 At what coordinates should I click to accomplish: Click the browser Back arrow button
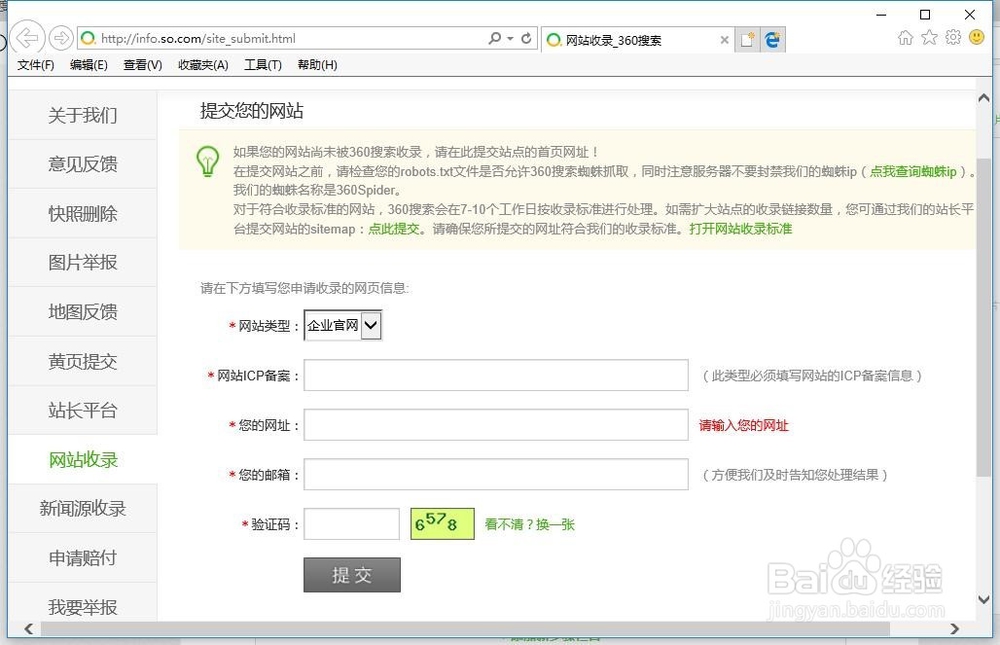click(27, 38)
